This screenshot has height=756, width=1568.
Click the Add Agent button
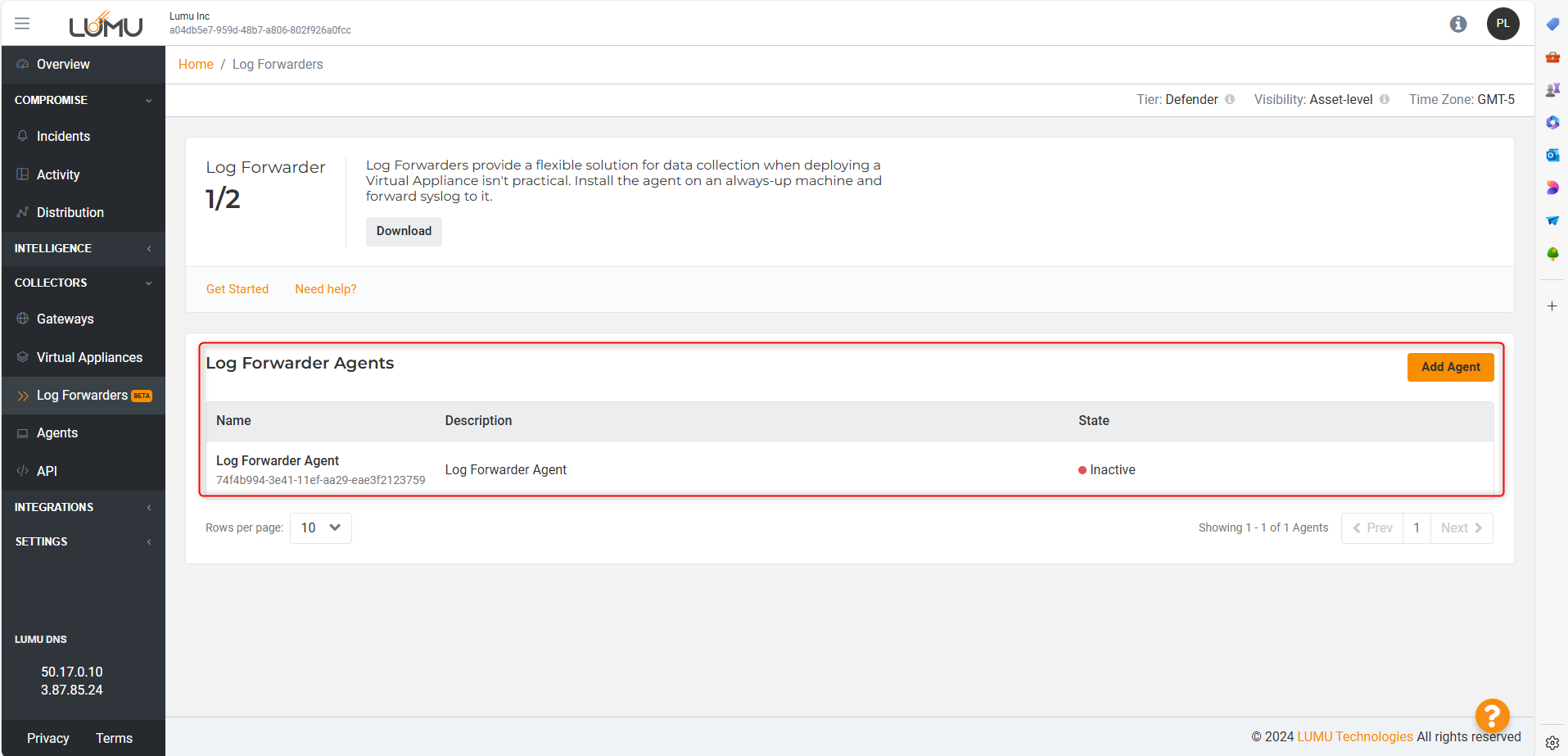point(1450,367)
